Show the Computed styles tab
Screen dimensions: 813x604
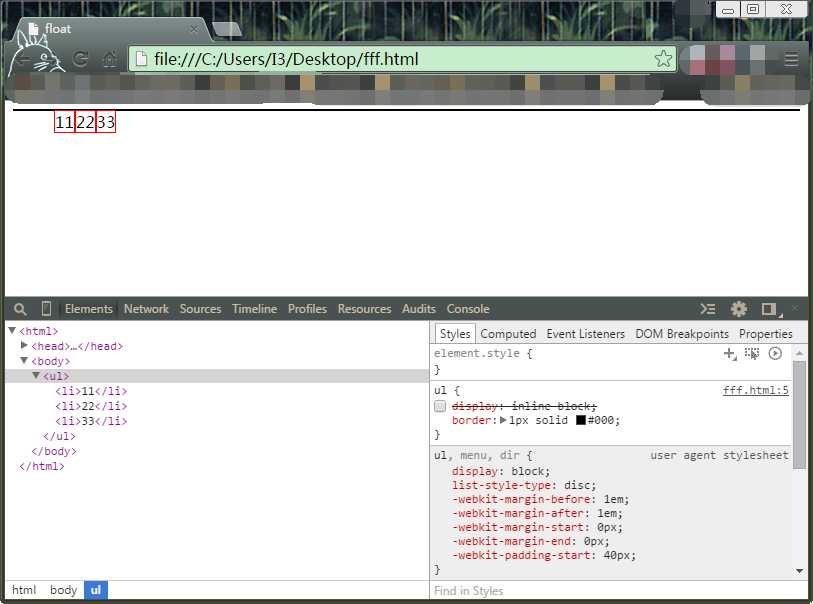click(508, 334)
